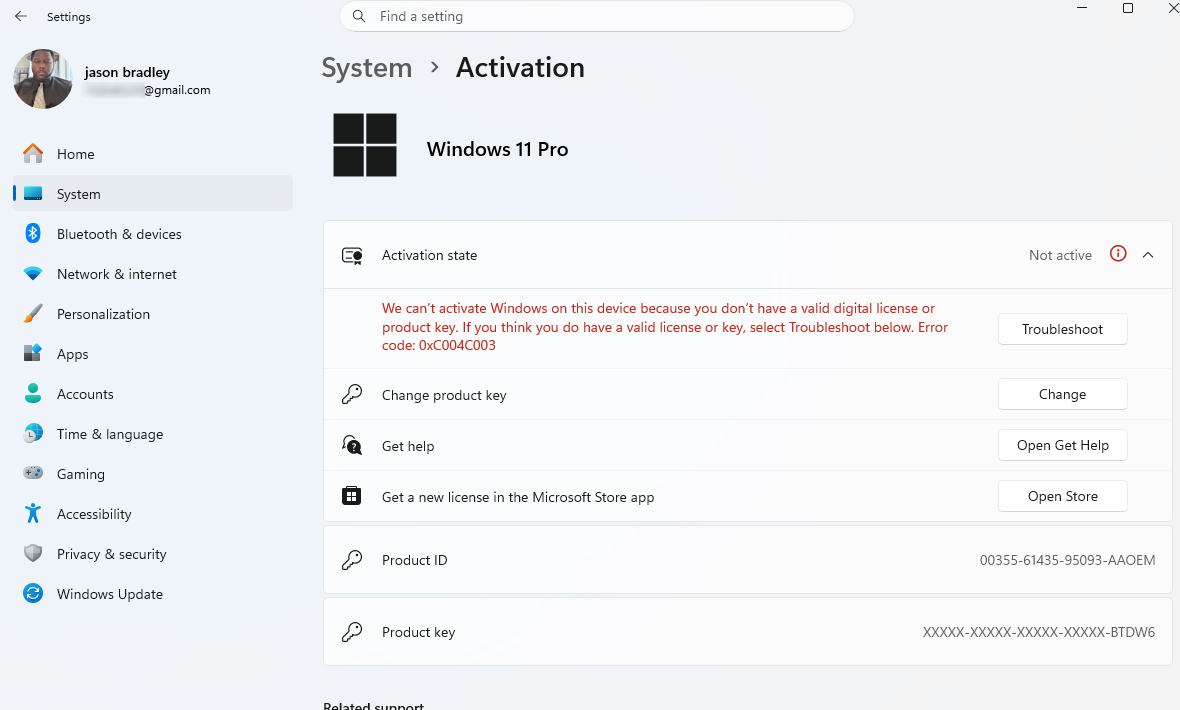Viewport: 1180px width, 710px height.
Task: Open Windows Update settings
Action: (x=153, y=593)
